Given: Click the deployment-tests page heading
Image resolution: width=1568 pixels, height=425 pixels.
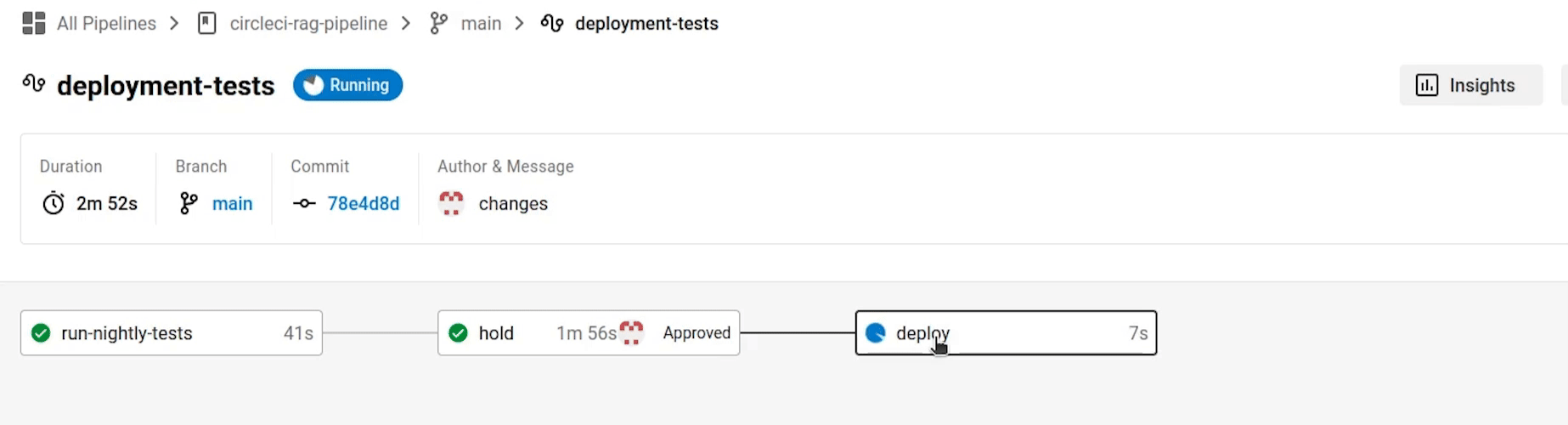Looking at the screenshot, I should (x=166, y=86).
